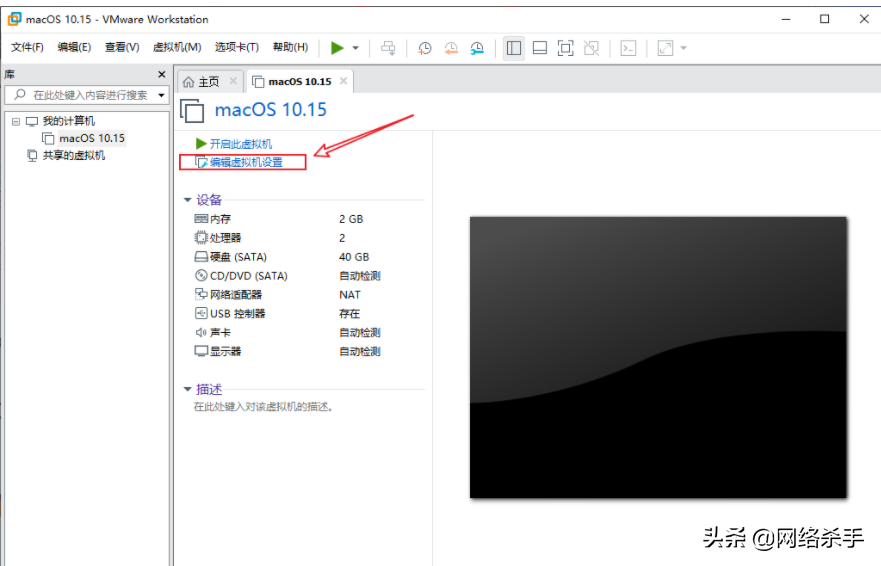The height and width of the screenshot is (566, 881).
Task: Collapse the 我的计算机 tree node
Action: pyautogui.click(x=16, y=121)
